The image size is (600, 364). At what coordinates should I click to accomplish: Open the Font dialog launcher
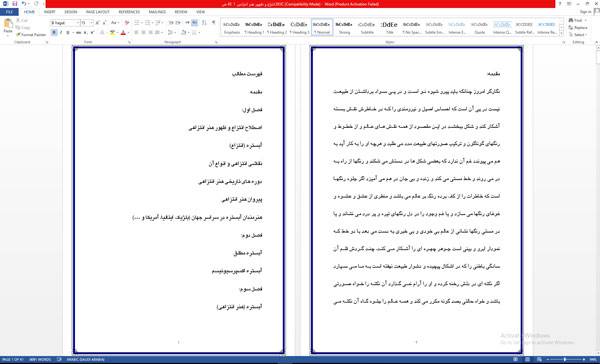pos(129,42)
